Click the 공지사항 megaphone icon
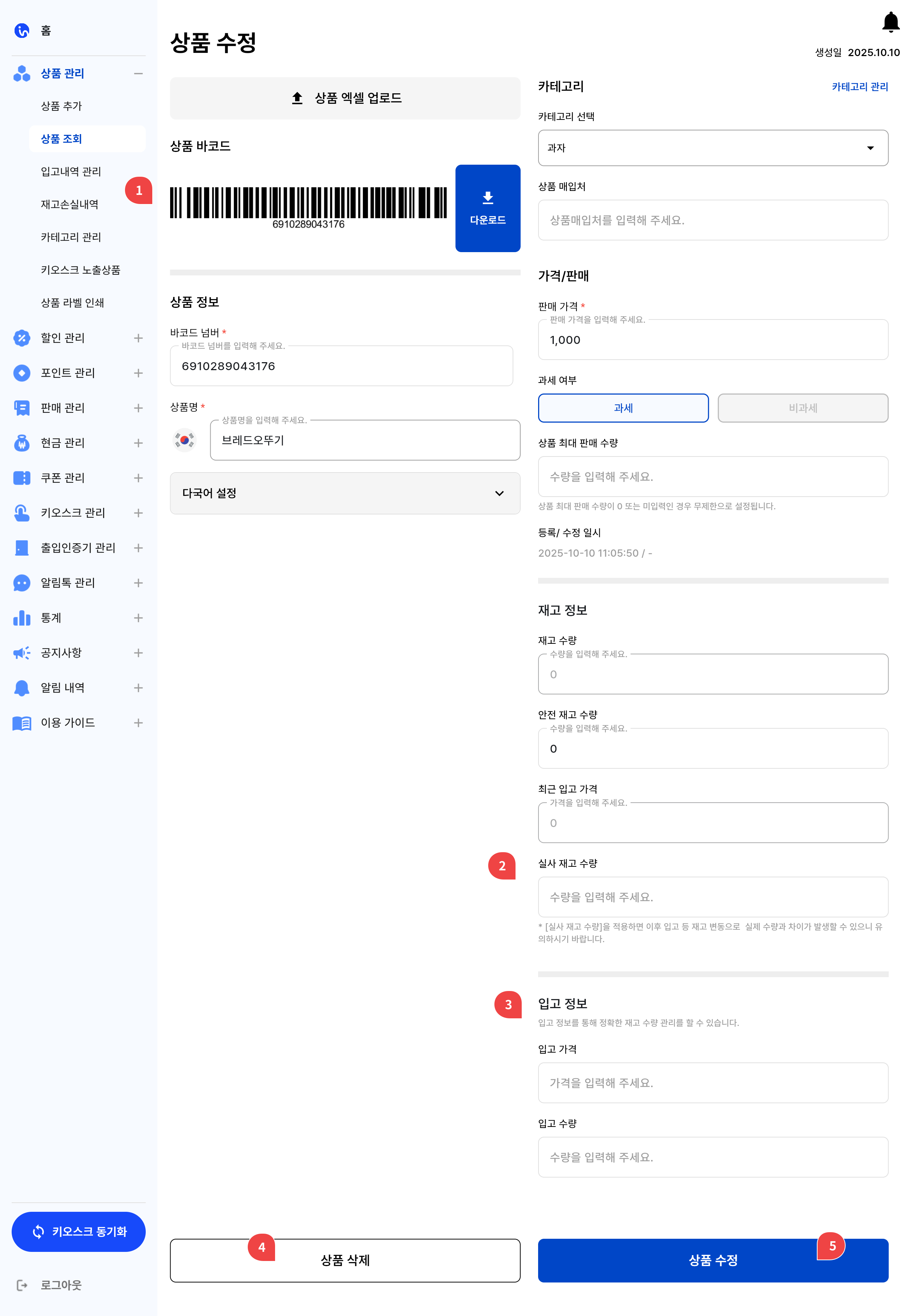913x1316 pixels. [x=22, y=653]
